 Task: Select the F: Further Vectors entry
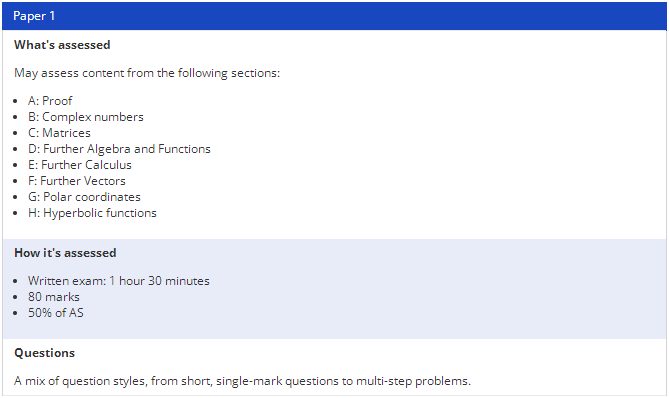pyautogui.click(x=77, y=181)
